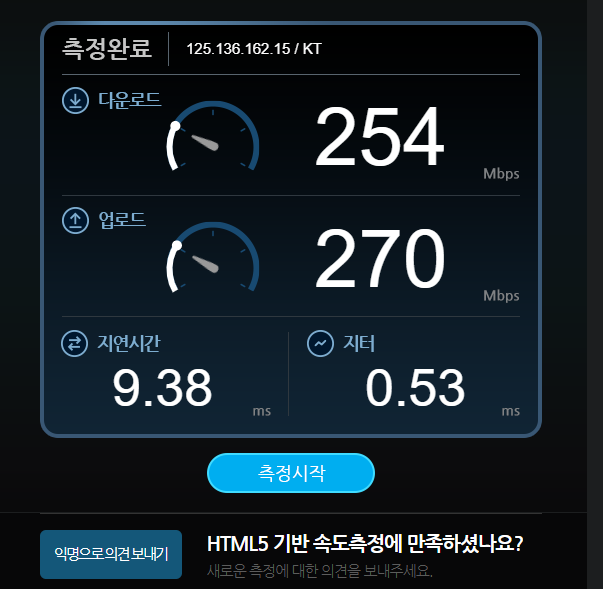Click the IP address 125.136.162.15 / KT
The height and width of the screenshot is (589, 603).
pyautogui.click(x=254, y=49)
